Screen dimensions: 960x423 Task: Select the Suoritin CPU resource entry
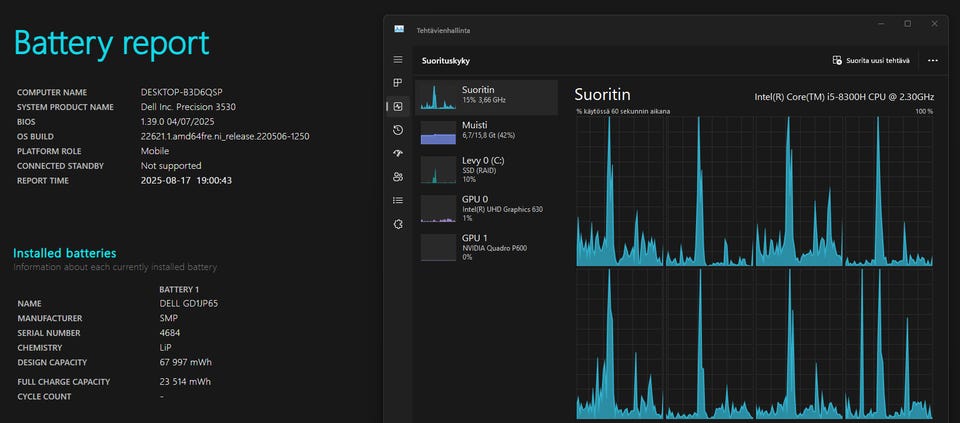pos(487,96)
